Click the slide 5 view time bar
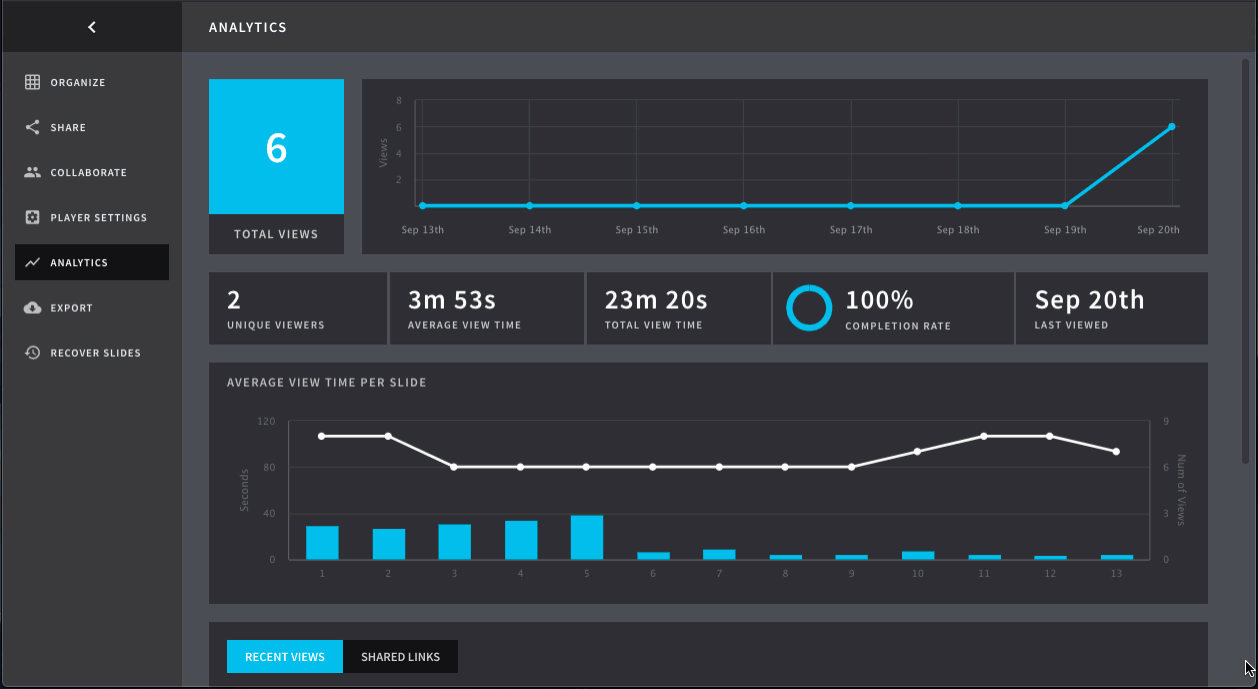The height and width of the screenshot is (689, 1258). (x=587, y=538)
